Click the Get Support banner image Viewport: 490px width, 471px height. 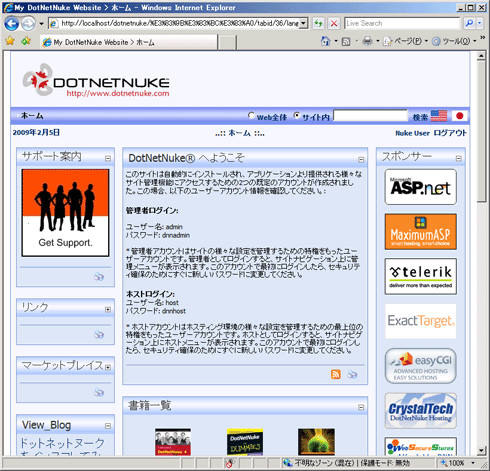tap(65, 213)
